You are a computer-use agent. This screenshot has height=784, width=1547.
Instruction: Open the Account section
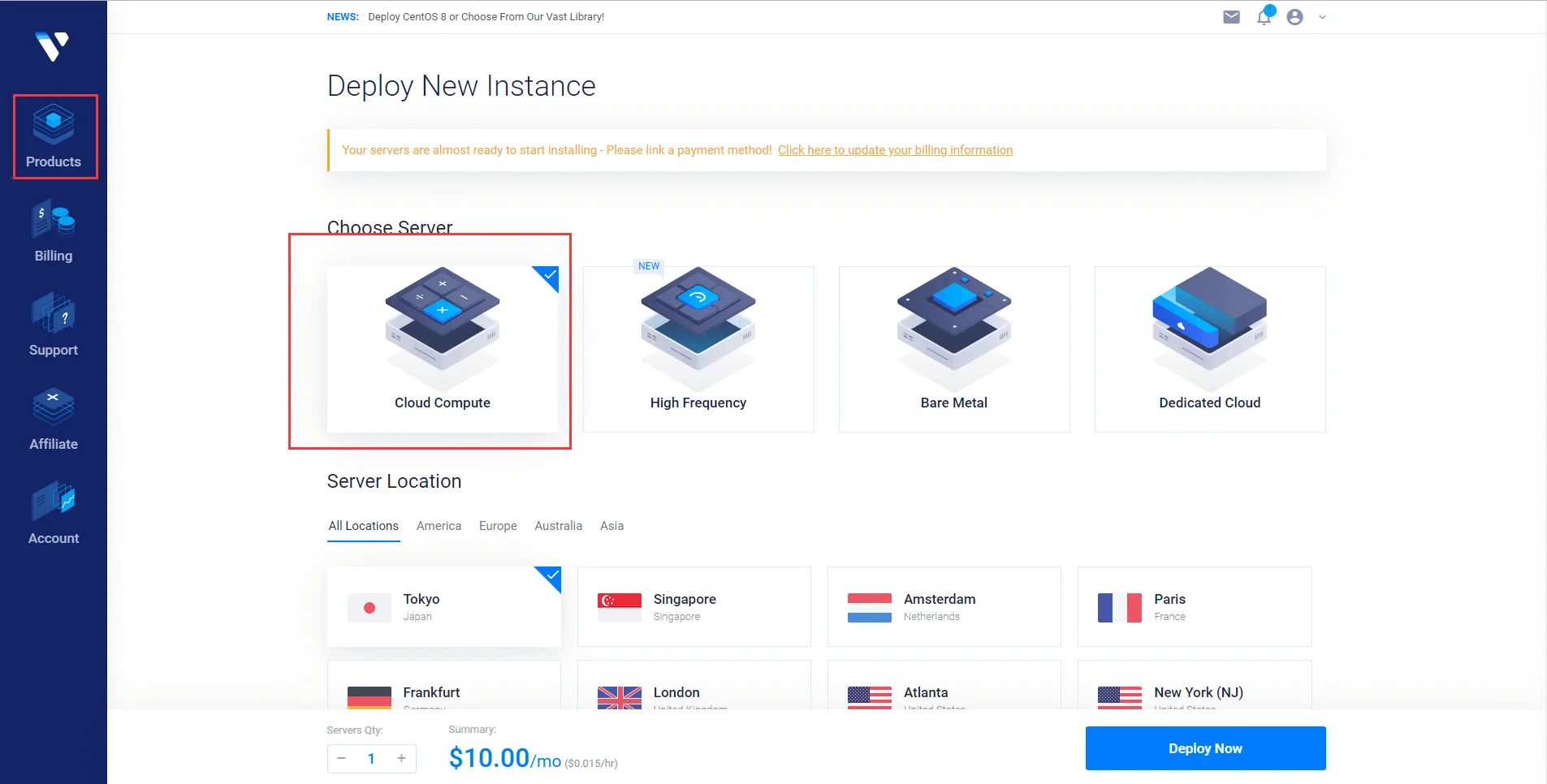(54, 514)
